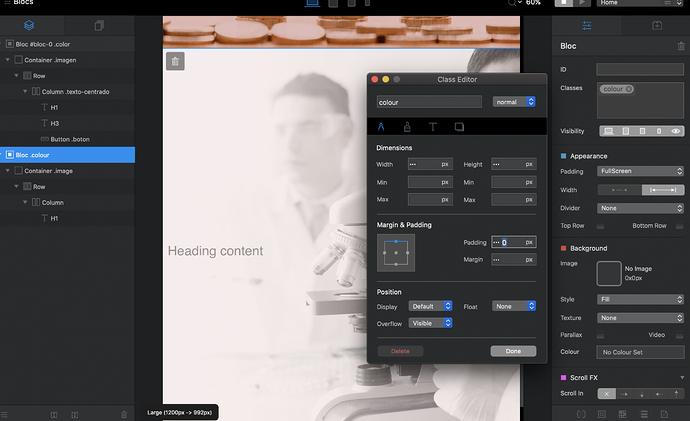Screen dimensions: 690x421
Task: Toggle the visibility eye icon
Action: (676, 131)
